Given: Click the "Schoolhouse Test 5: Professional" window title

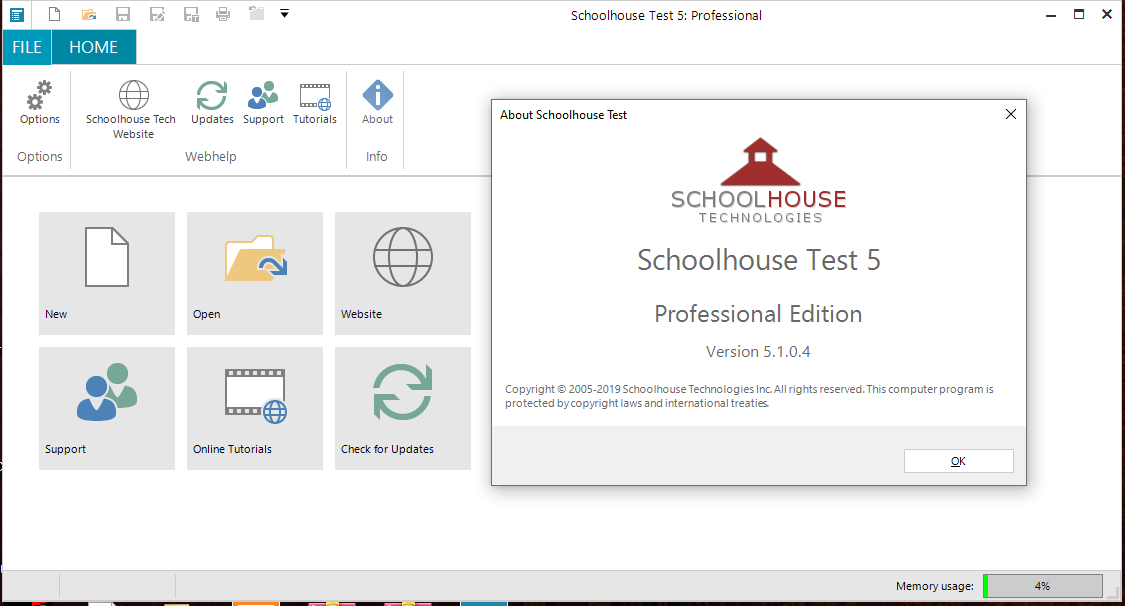Looking at the screenshot, I should (x=667, y=15).
